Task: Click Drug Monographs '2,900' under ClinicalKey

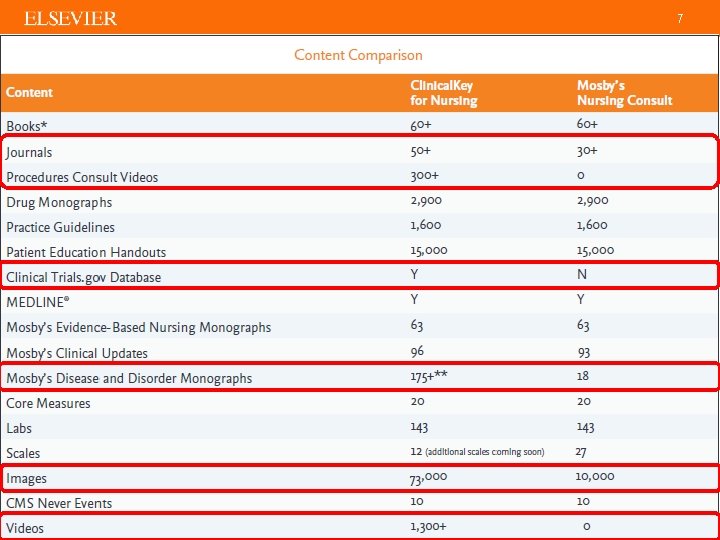Action: tap(426, 201)
